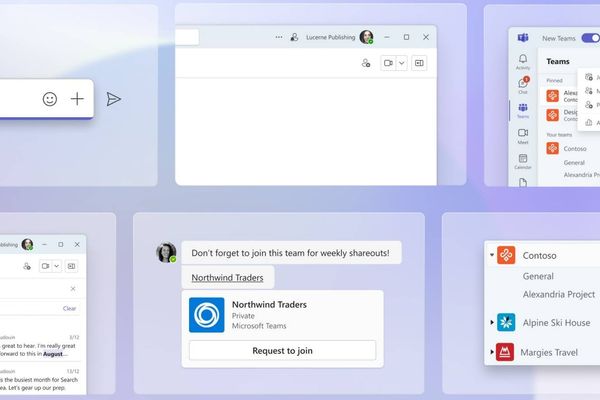Click the add-people icon in the lower-left window
This screenshot has height=400, width=600.
pos(27,266)
